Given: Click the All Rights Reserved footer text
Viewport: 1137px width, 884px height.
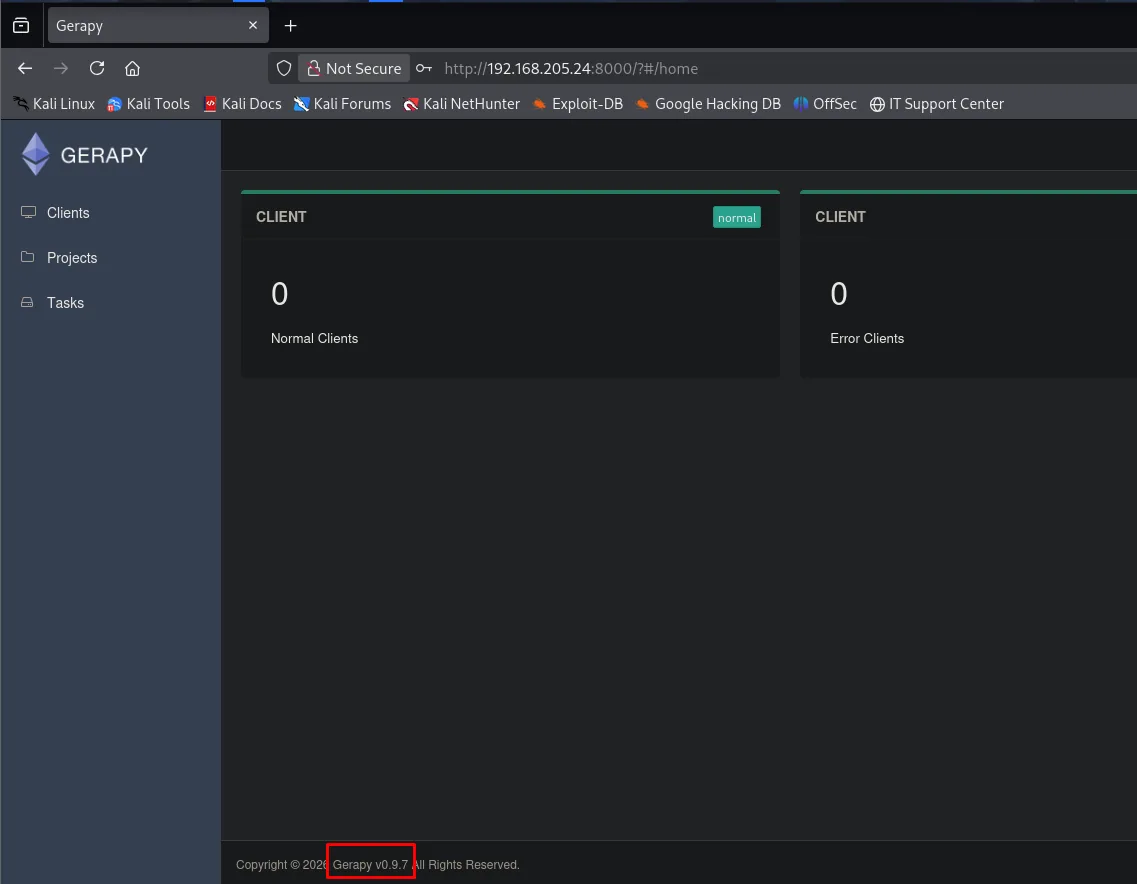Looking at the screenshot, I should [x=466, y=864].
